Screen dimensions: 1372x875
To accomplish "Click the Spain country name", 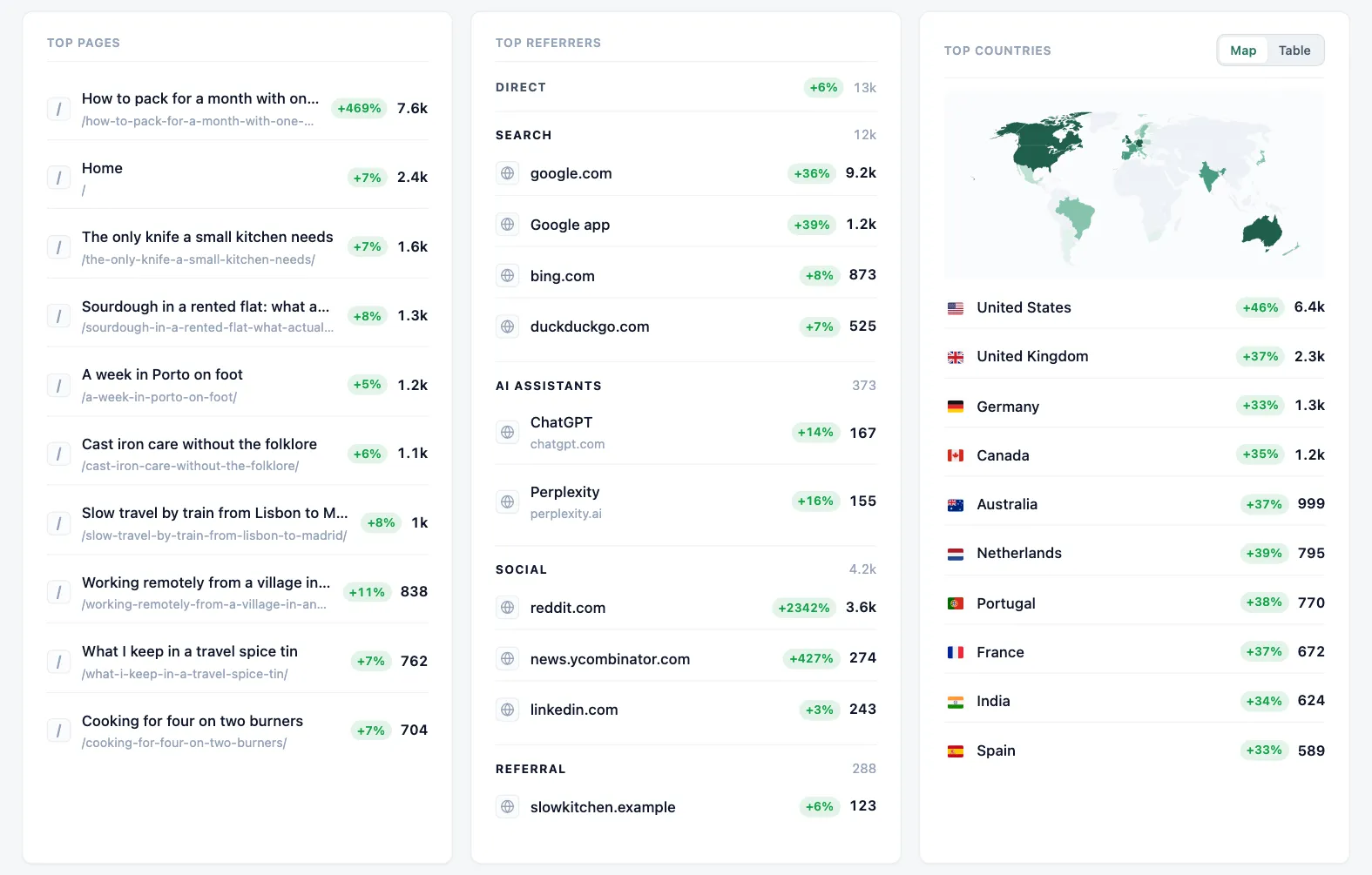I will coord(996,750).
